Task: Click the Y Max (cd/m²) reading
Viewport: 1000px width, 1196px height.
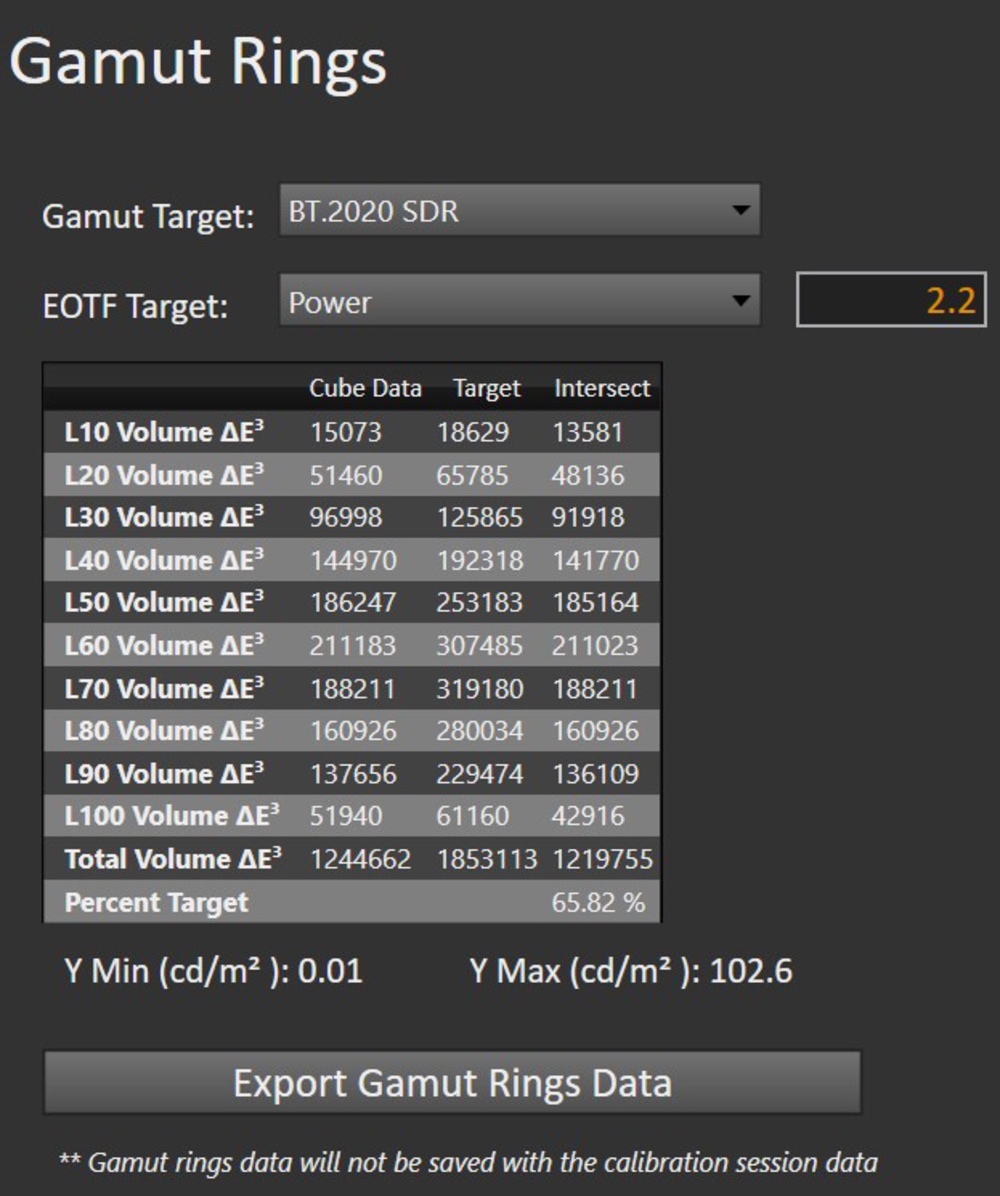Action: click(x=630, y=970)
